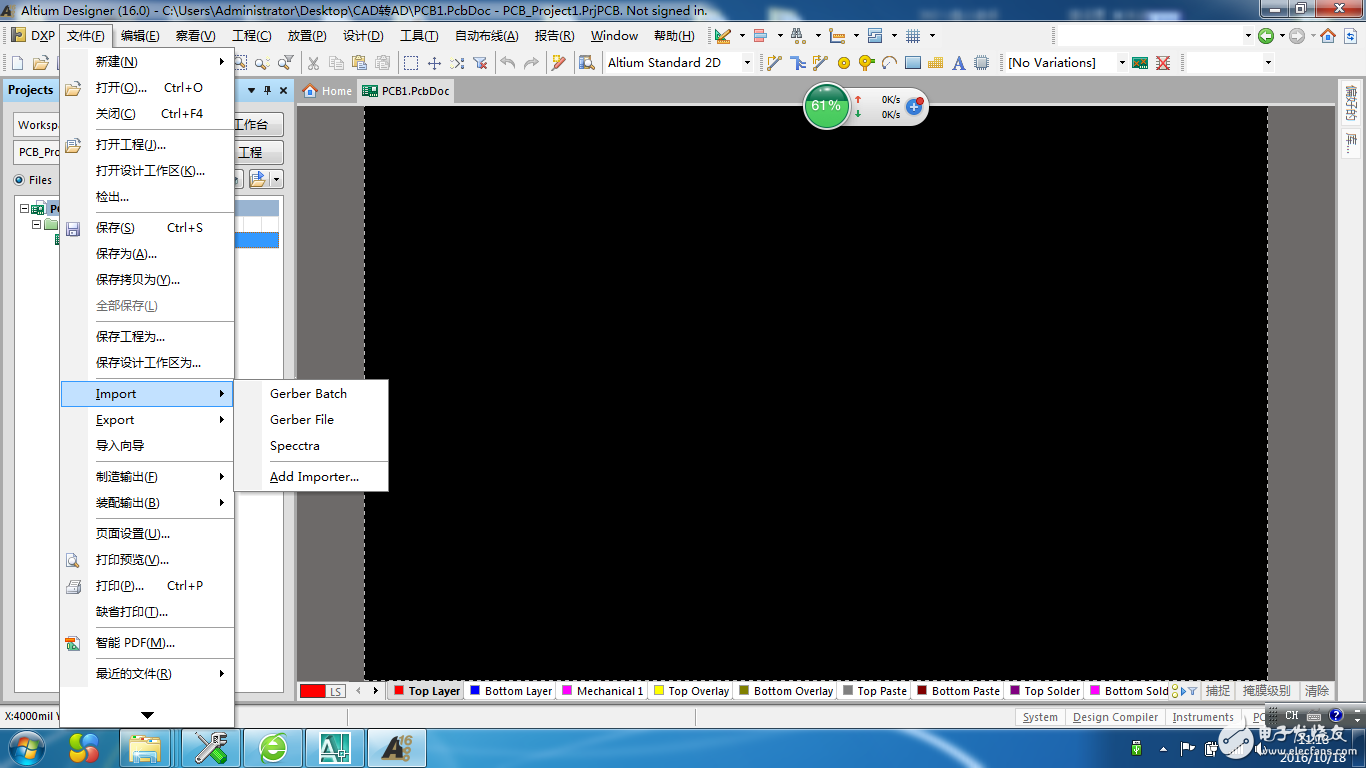Pin the Projects panel
Image resolution: width=1366 pixels, height=768 pixels.
267,90
